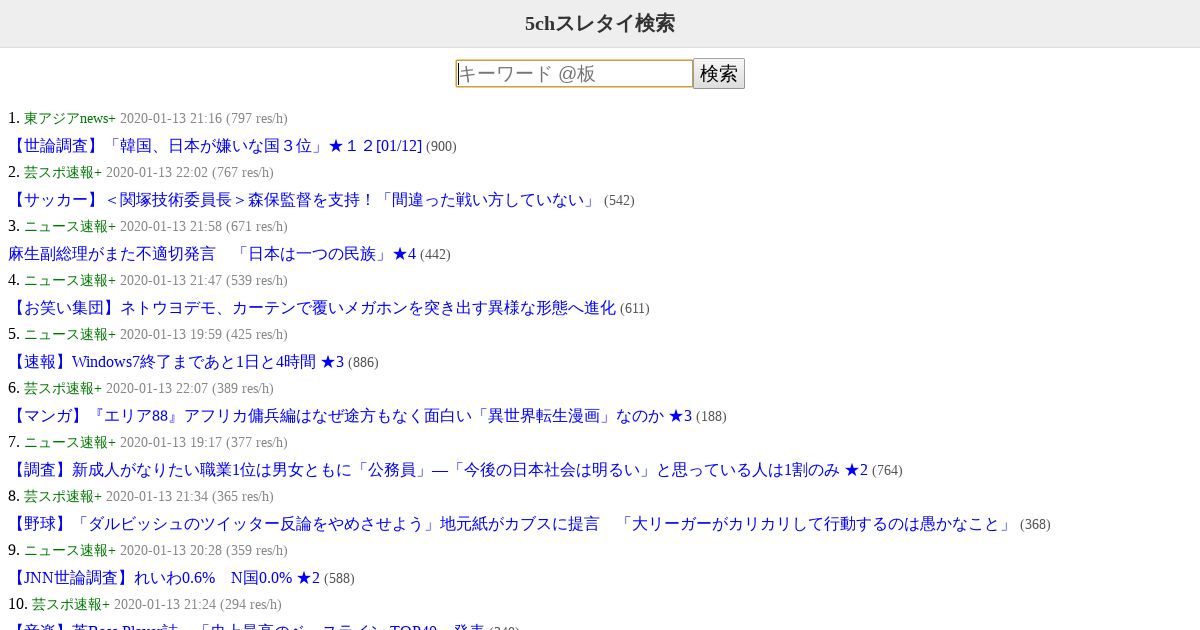Click timestamp 2020-01-13 19:59 (425 res/h)

tap(204, 334)
